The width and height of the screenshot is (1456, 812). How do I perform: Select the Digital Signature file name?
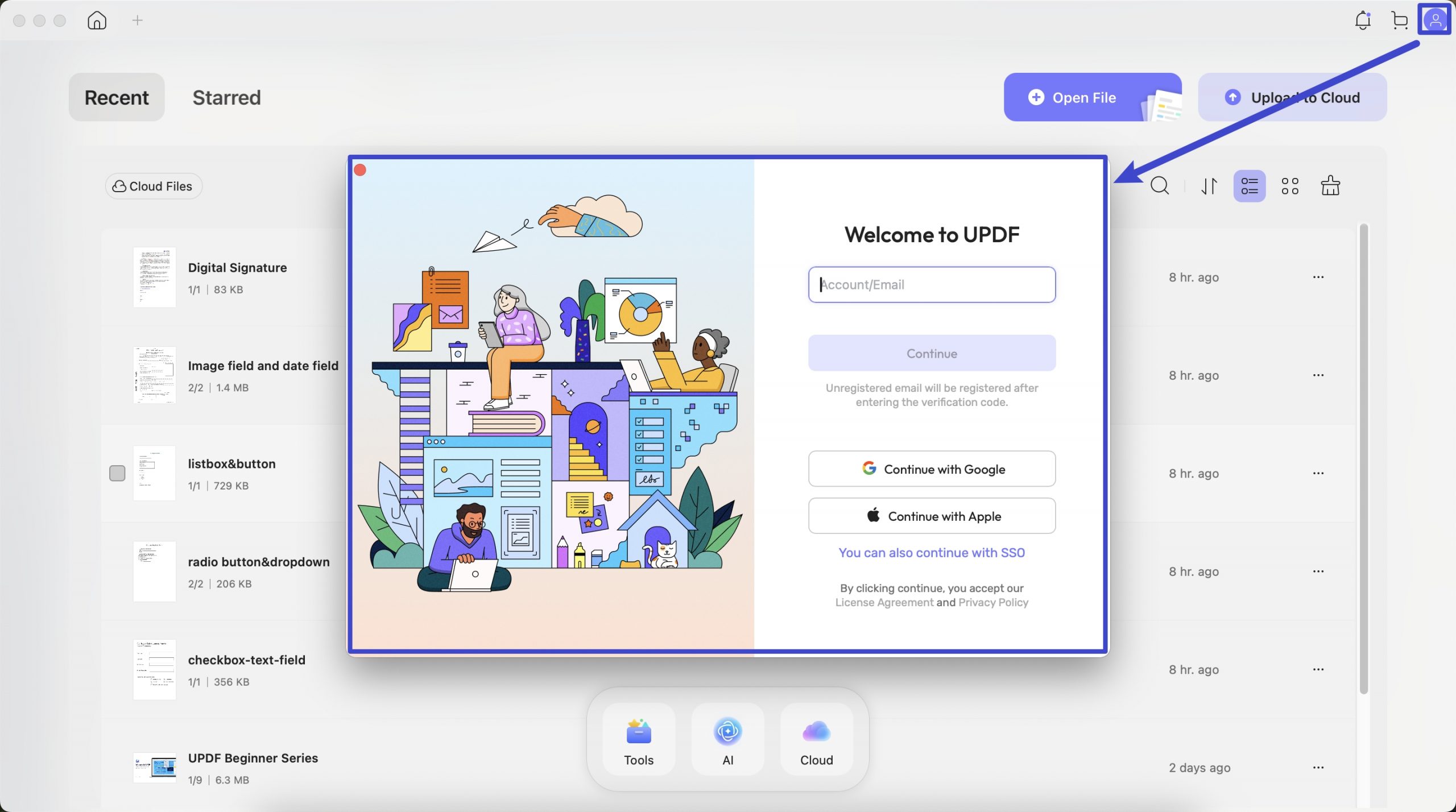click(237, 268)
